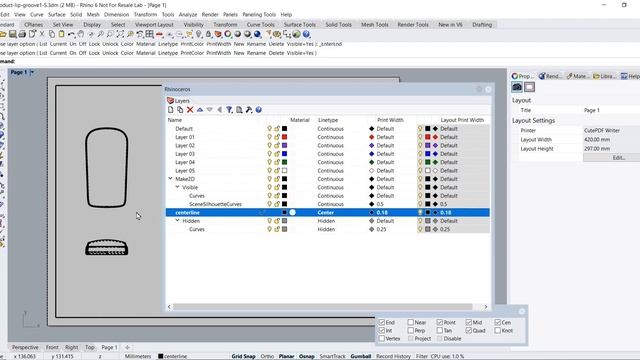Click the lightbulb Show/Hide toolbar icon
640x360 pixels.
199,34
